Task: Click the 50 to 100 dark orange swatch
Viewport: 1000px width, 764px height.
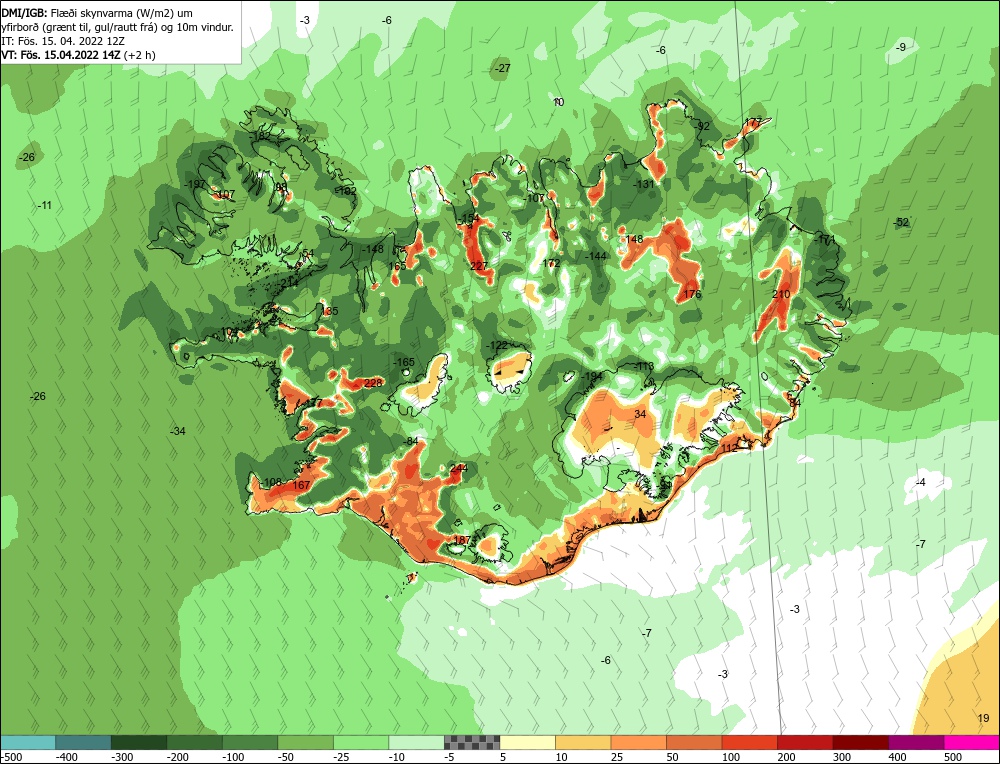Action: pos(694,742)
